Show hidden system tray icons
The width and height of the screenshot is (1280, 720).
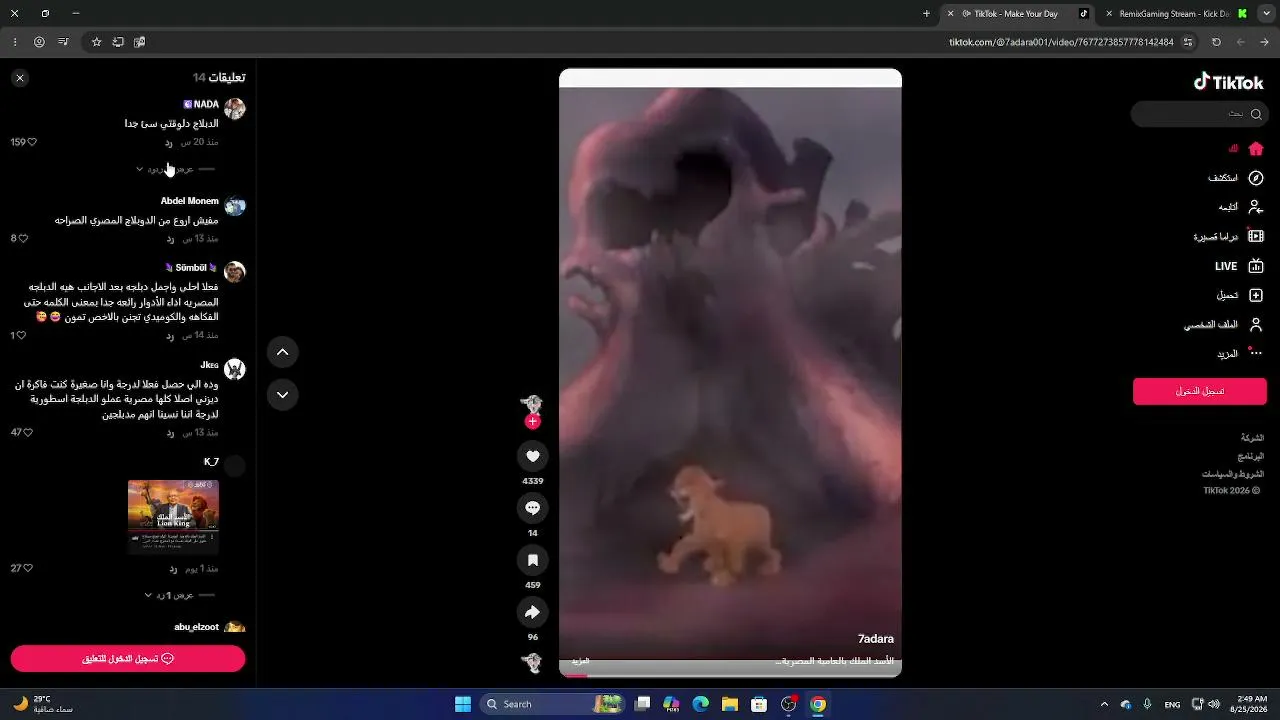point(1104,704)
